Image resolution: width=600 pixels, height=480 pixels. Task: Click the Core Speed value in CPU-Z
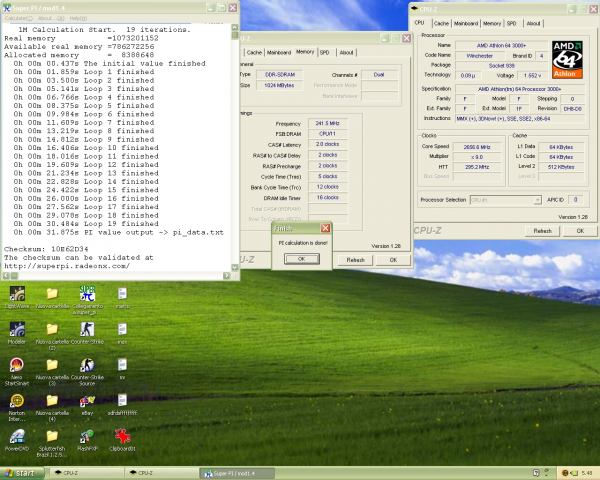pyautogui.click(x=477, y=147)
